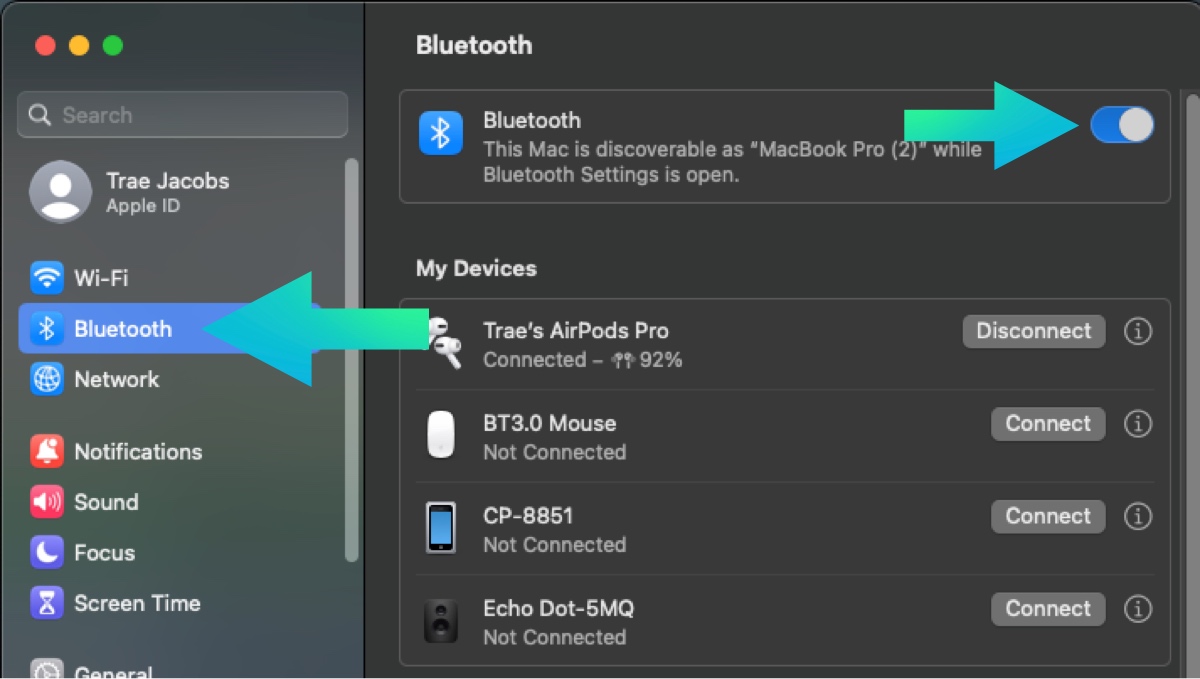Show info for BT3.0 Mouse
This screenshot has width=1200, height=679.
(1137, 424)
